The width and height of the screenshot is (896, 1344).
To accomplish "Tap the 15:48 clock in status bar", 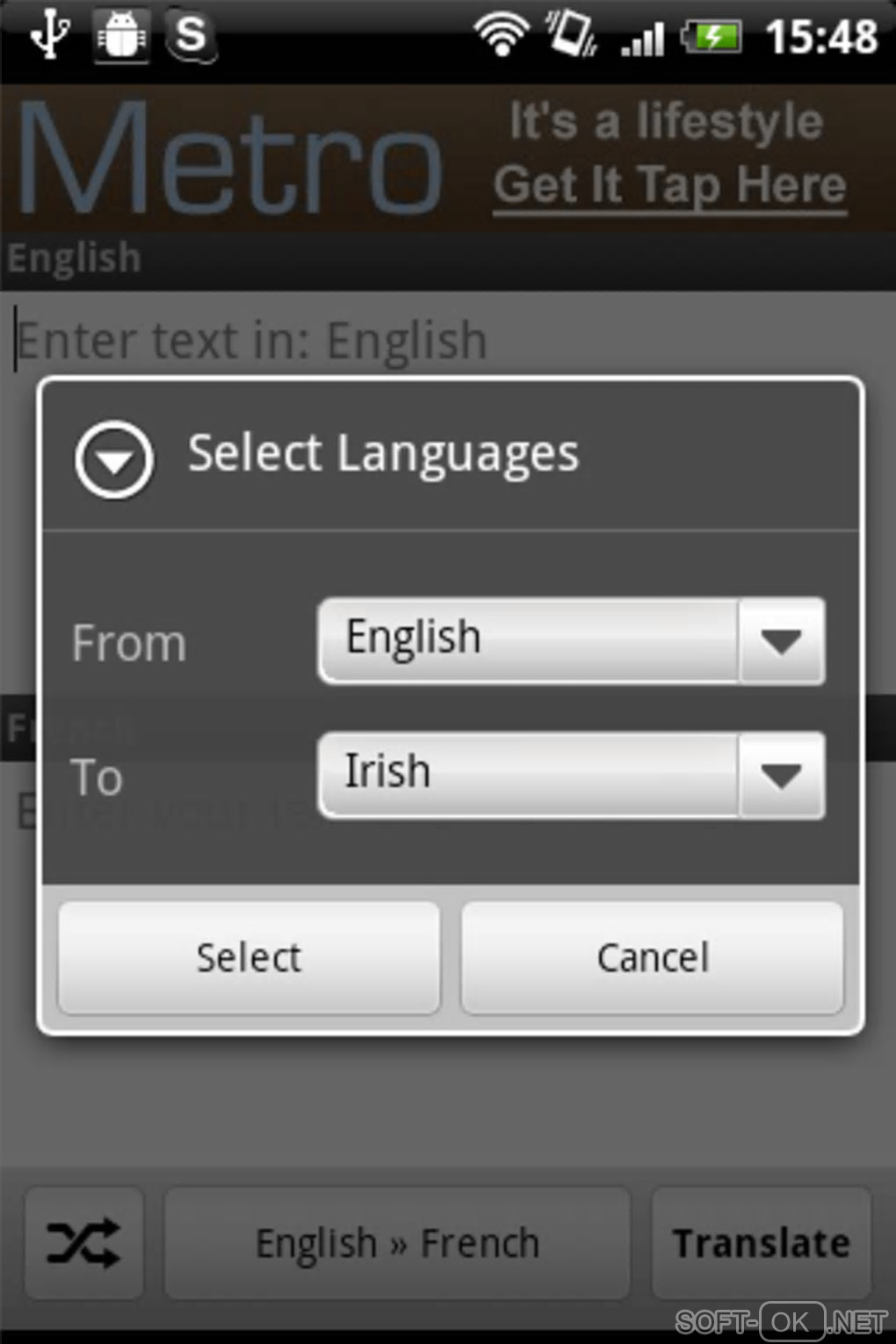I will 821,38.
